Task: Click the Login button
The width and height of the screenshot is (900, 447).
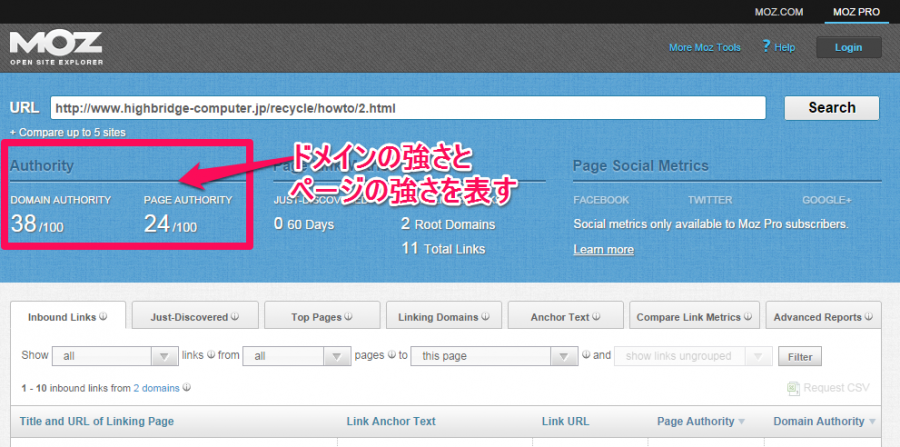Action: (848, 47)
